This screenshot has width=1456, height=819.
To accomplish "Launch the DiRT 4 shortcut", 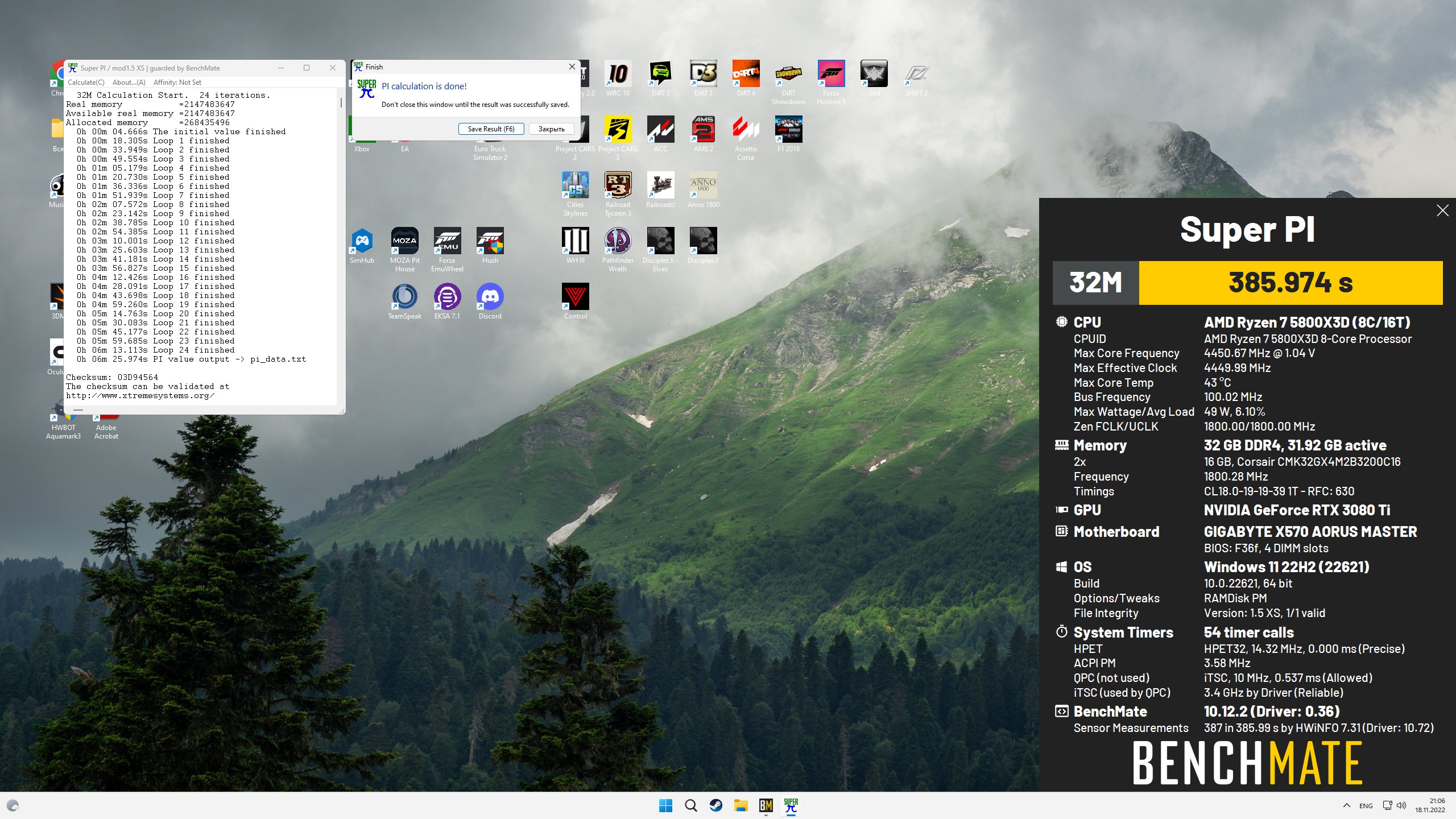I will point(746,78).
